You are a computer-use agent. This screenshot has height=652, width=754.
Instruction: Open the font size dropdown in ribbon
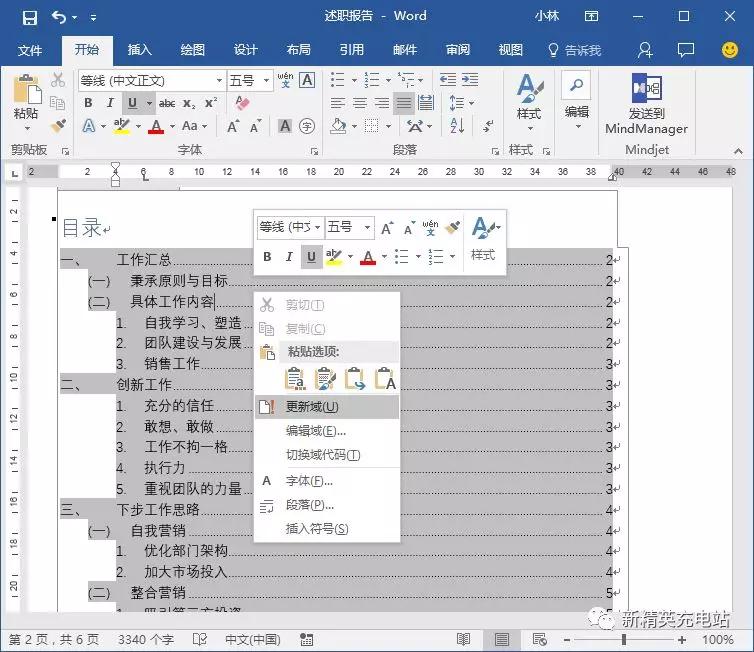[x=266, y=80]
